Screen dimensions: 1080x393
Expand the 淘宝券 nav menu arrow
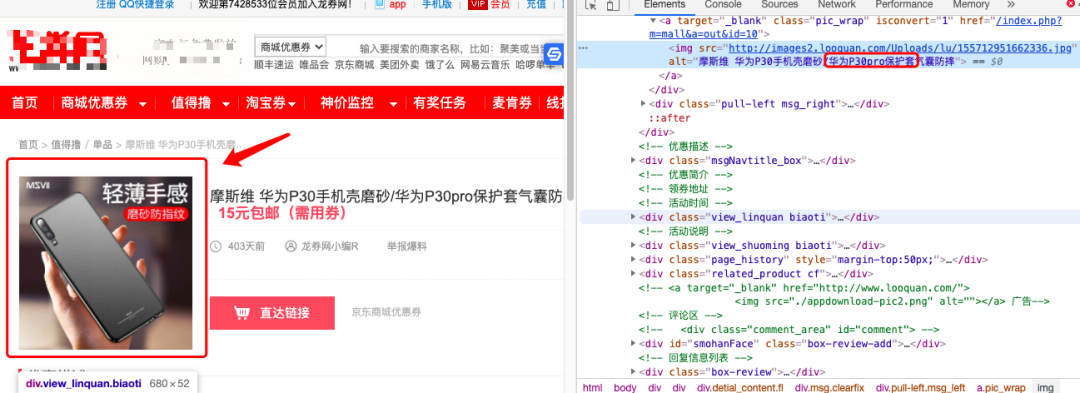[292, 105]
